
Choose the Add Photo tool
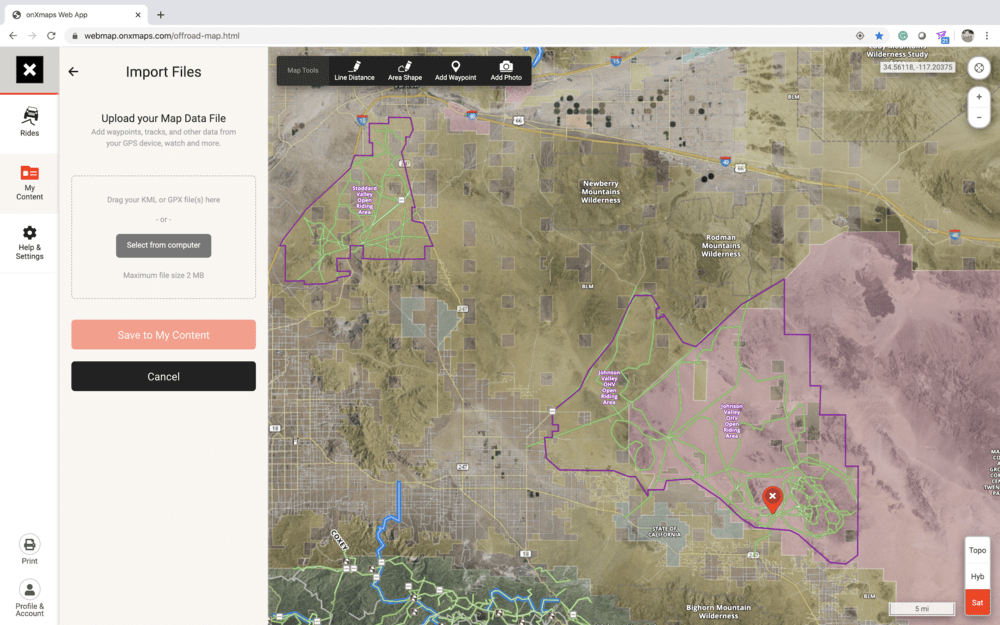click(x=506, y=71)
